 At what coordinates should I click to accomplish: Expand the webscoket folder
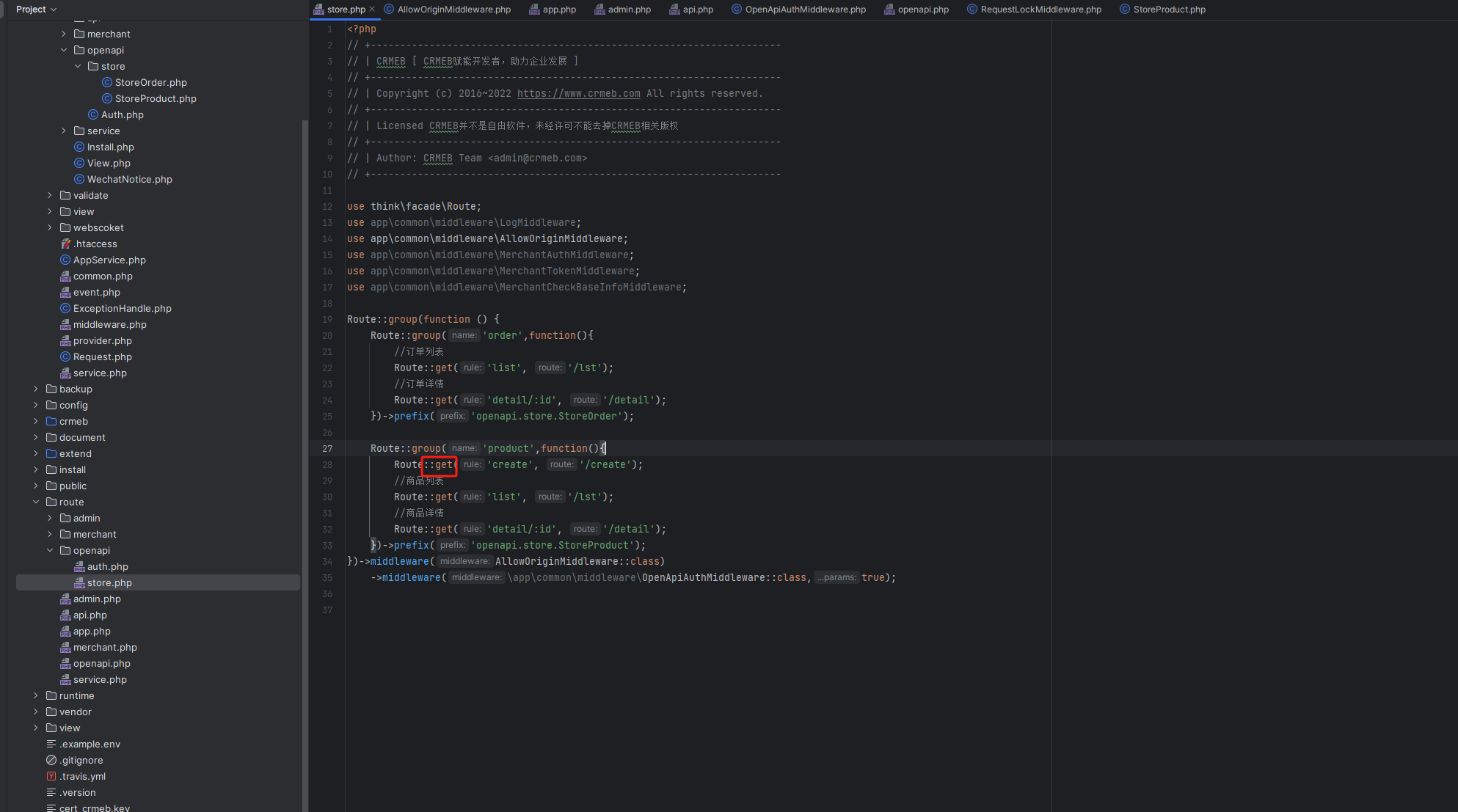pos(50,228)
